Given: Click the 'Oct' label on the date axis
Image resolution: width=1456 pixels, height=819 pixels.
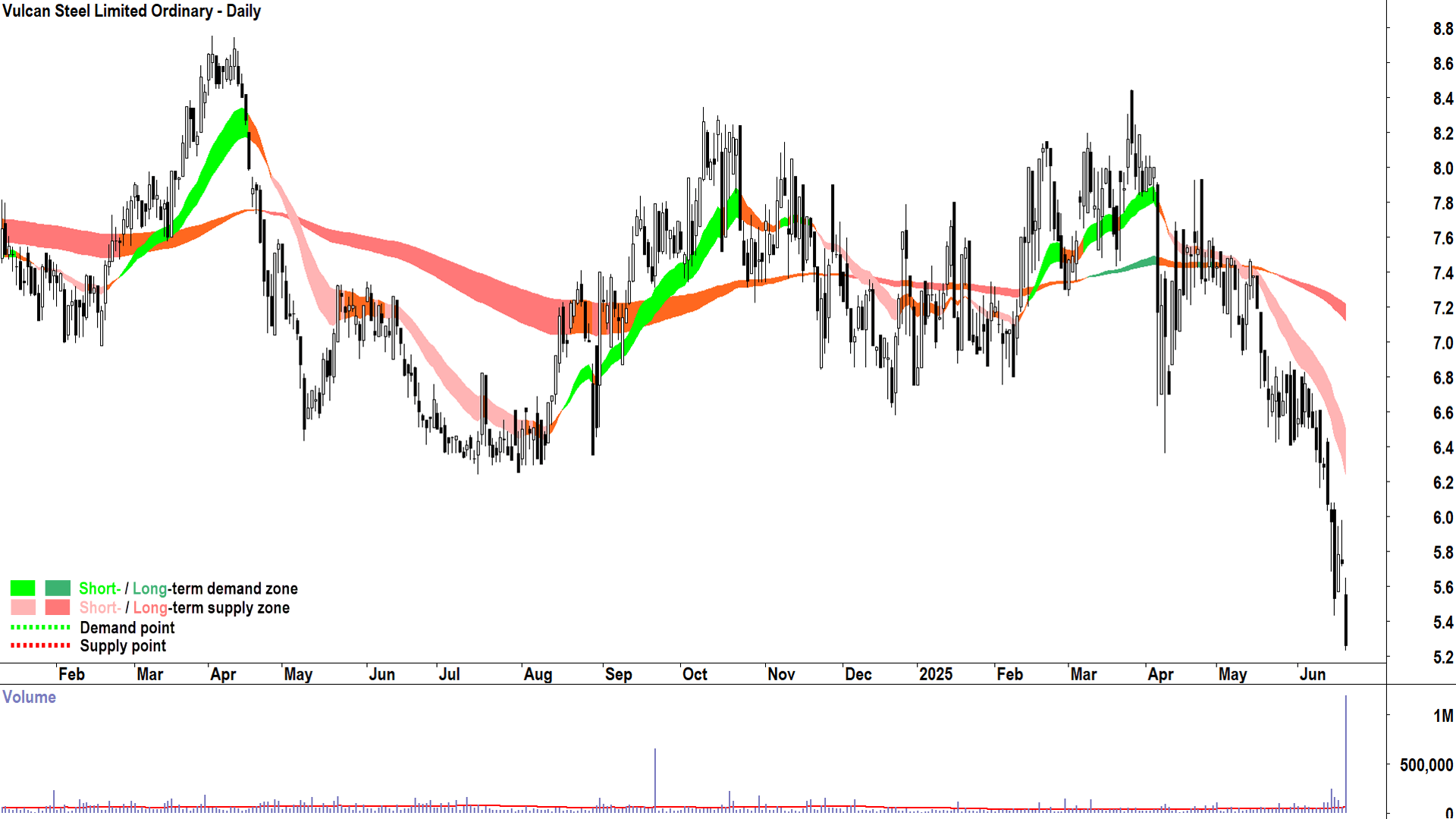Looking at the screenshot, I should pyautogui.click(x=695, y=674).
